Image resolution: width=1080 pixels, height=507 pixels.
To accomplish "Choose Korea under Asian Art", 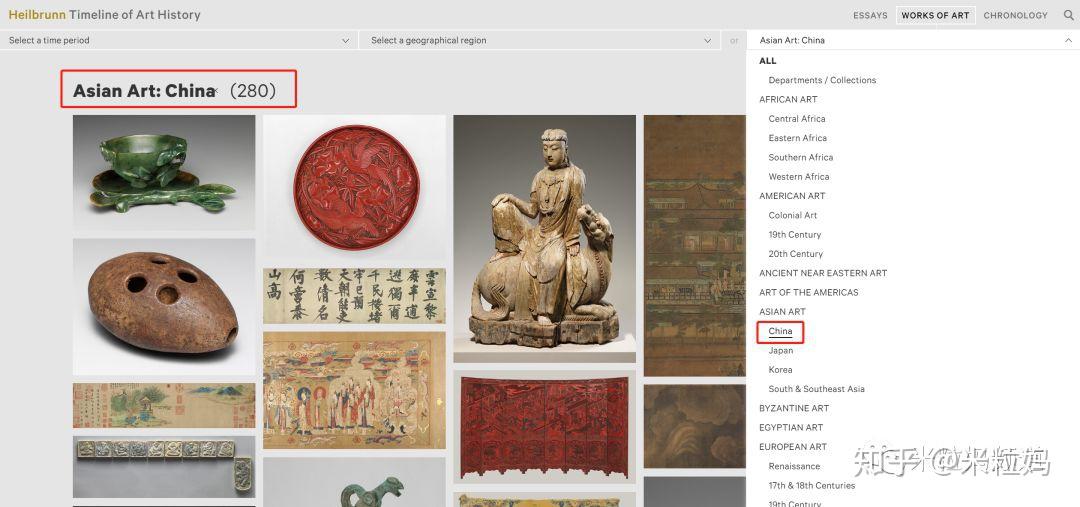I will (780, 369).
